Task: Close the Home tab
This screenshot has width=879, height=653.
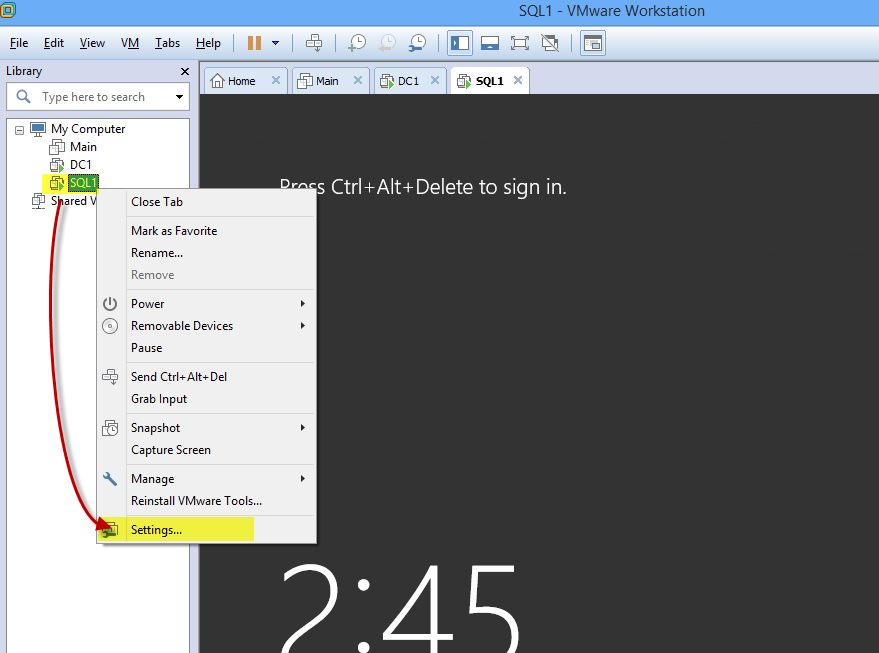Action: click(276, 80)
